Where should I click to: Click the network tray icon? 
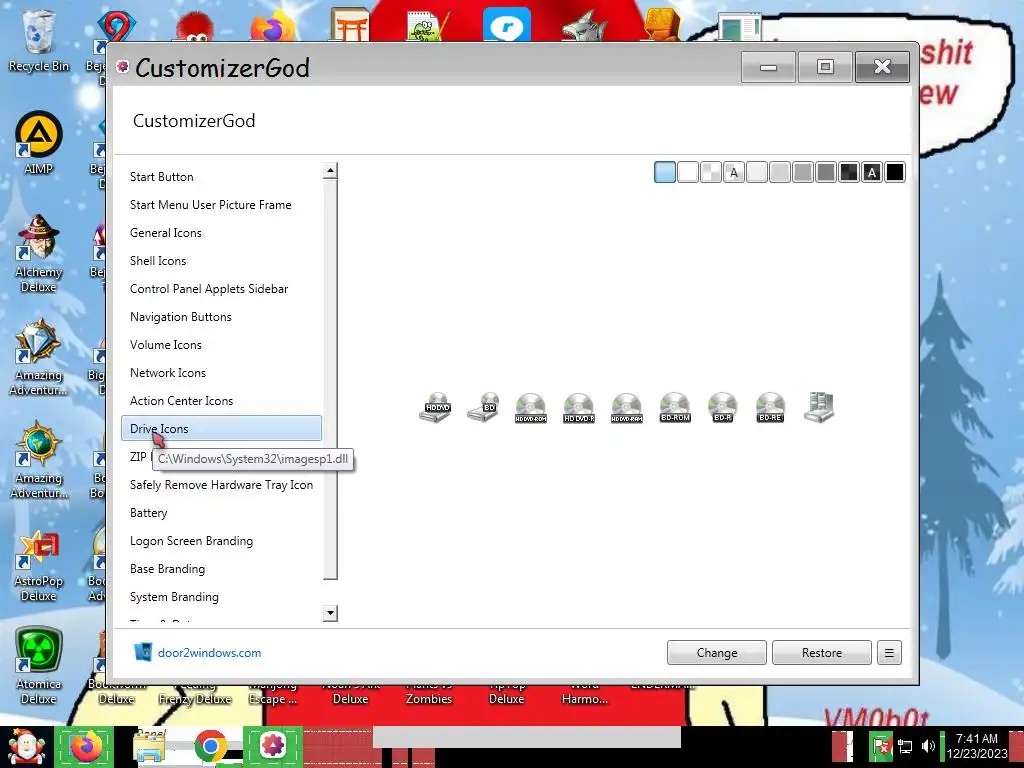click(905, 746)
